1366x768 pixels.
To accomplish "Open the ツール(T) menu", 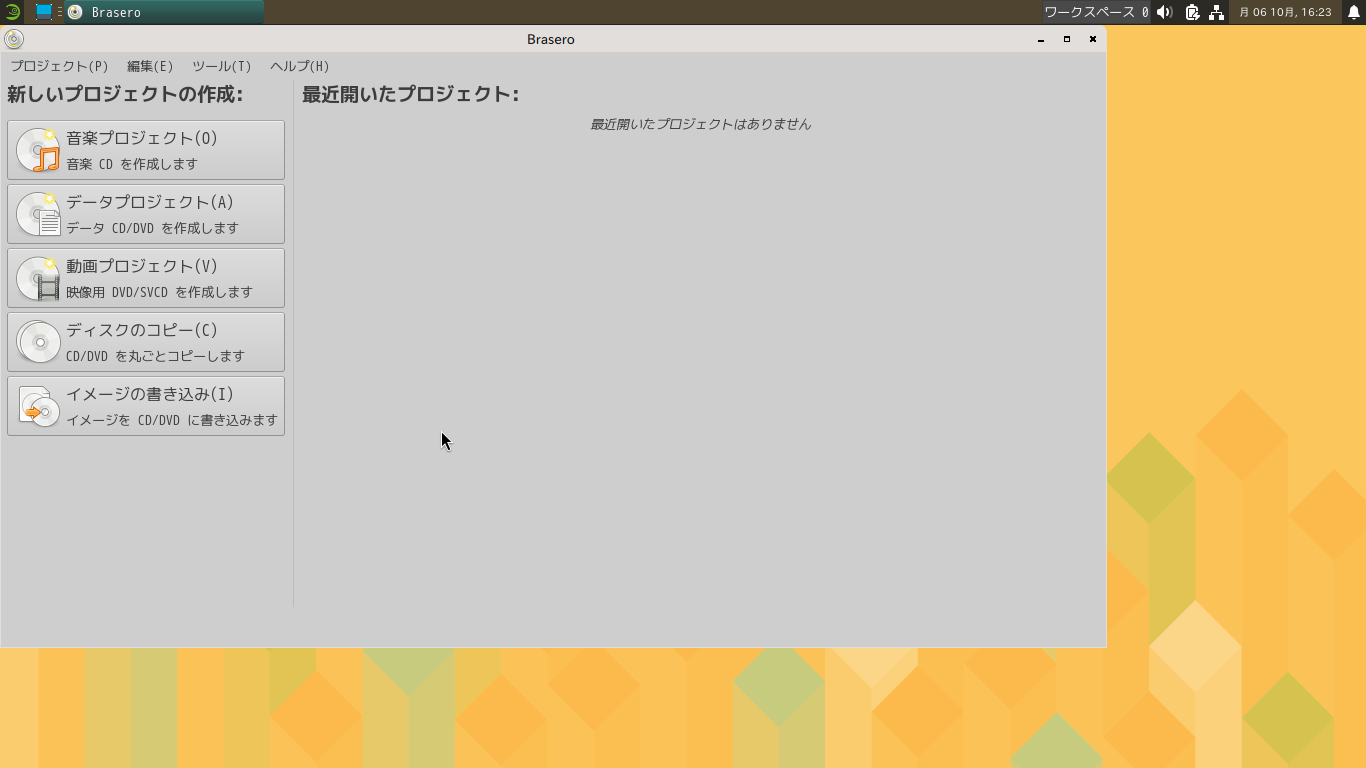I will 221,66.
